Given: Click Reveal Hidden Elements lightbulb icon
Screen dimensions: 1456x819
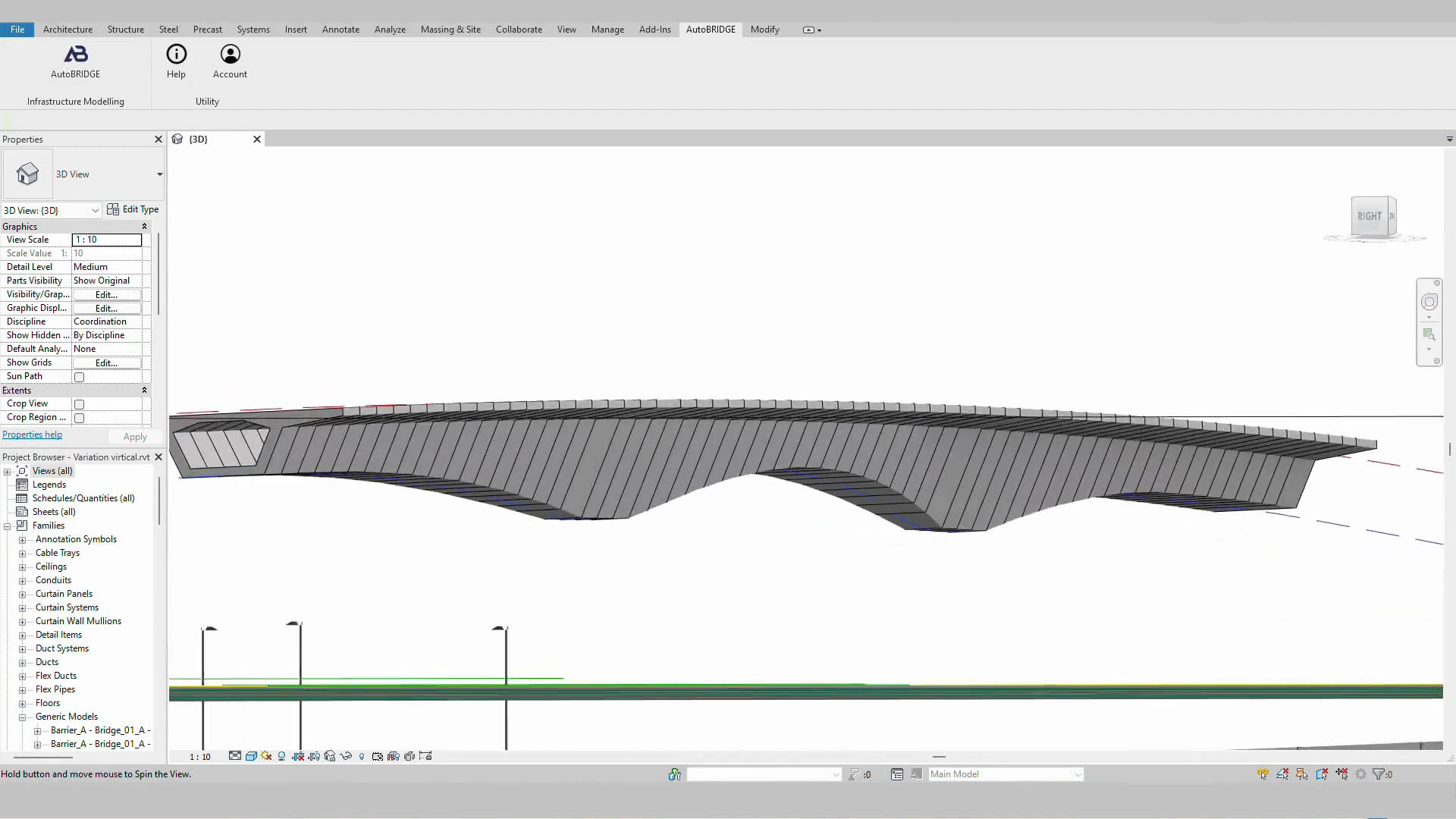Looking at the screenshot, I should 362,756.
